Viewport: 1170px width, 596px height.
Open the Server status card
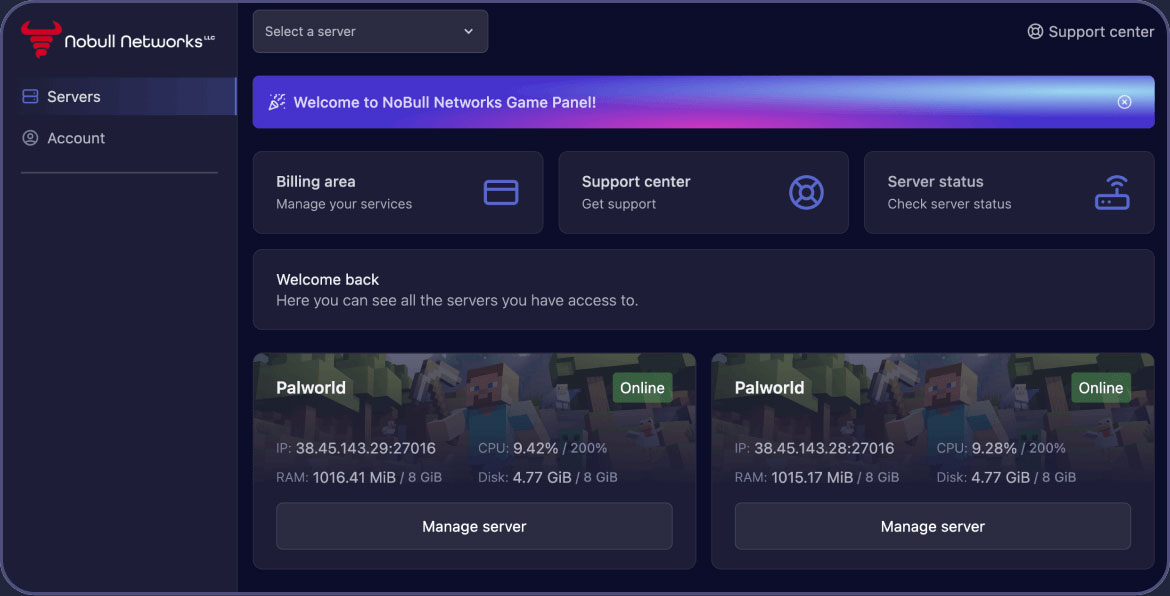pyautogui.click(x=1008, y=192)
